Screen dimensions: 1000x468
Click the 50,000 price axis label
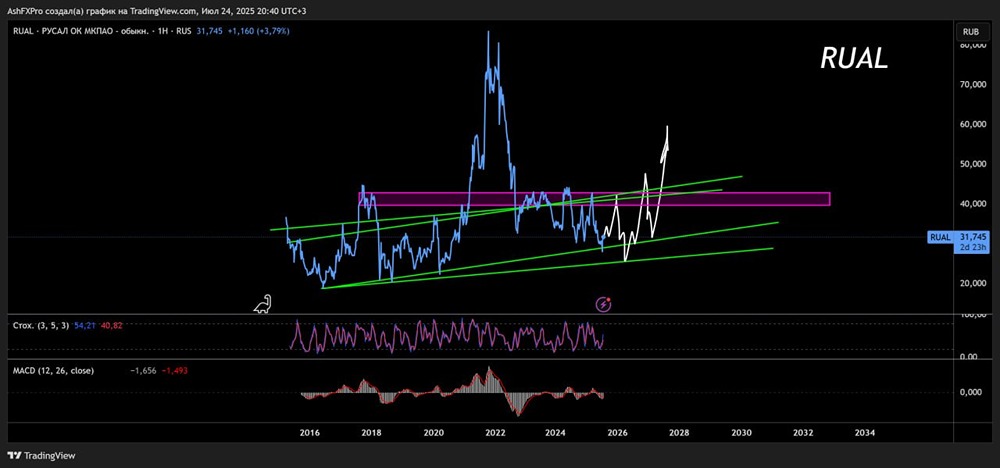pos(973,164)
